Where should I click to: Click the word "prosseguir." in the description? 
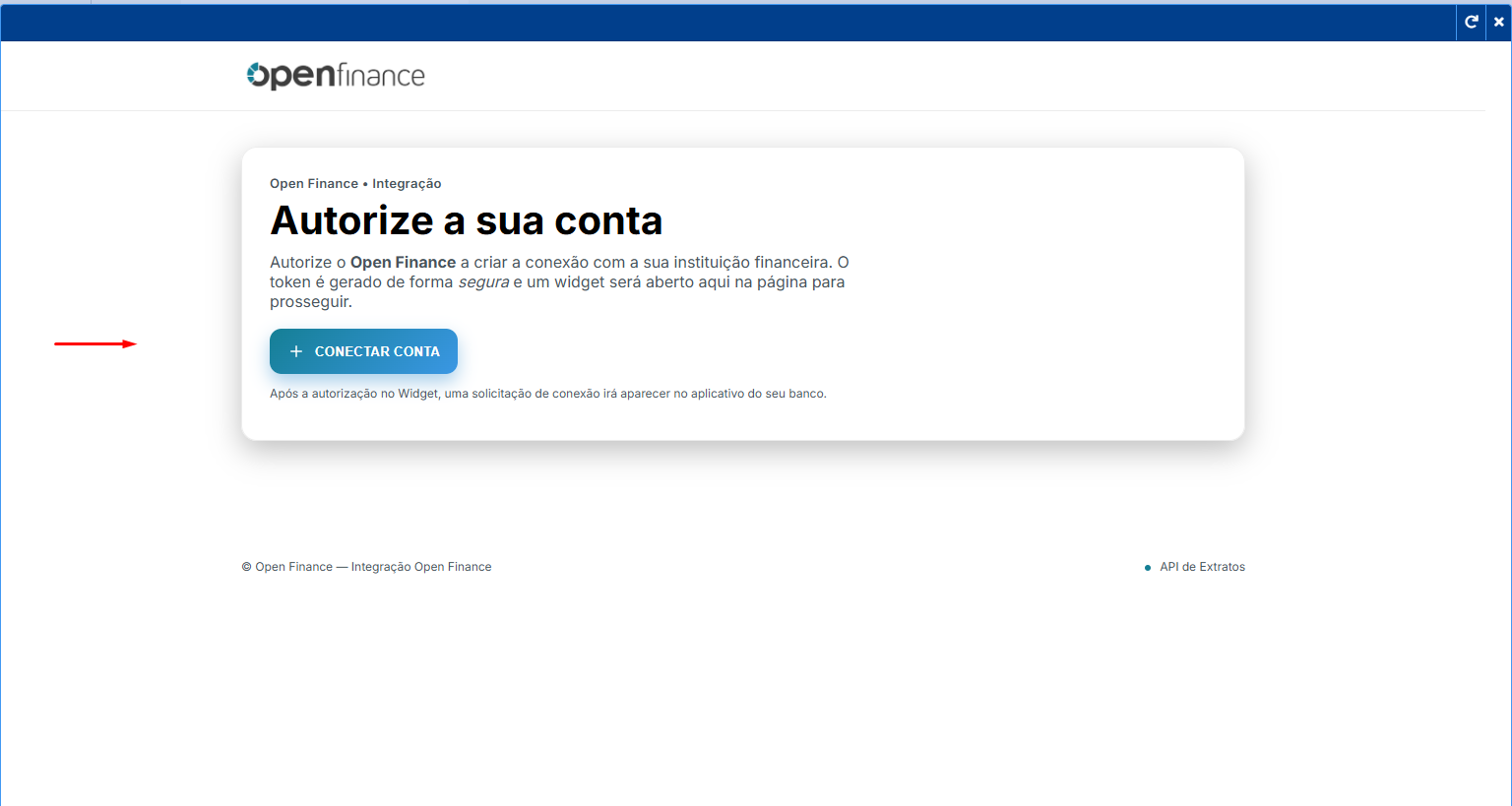pos(310,302)
